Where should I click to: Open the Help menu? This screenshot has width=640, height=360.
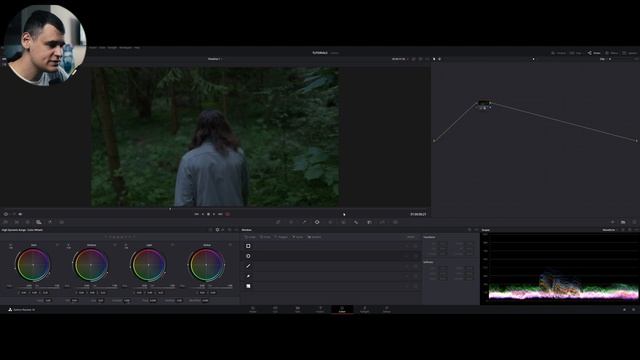click(137, 48)
